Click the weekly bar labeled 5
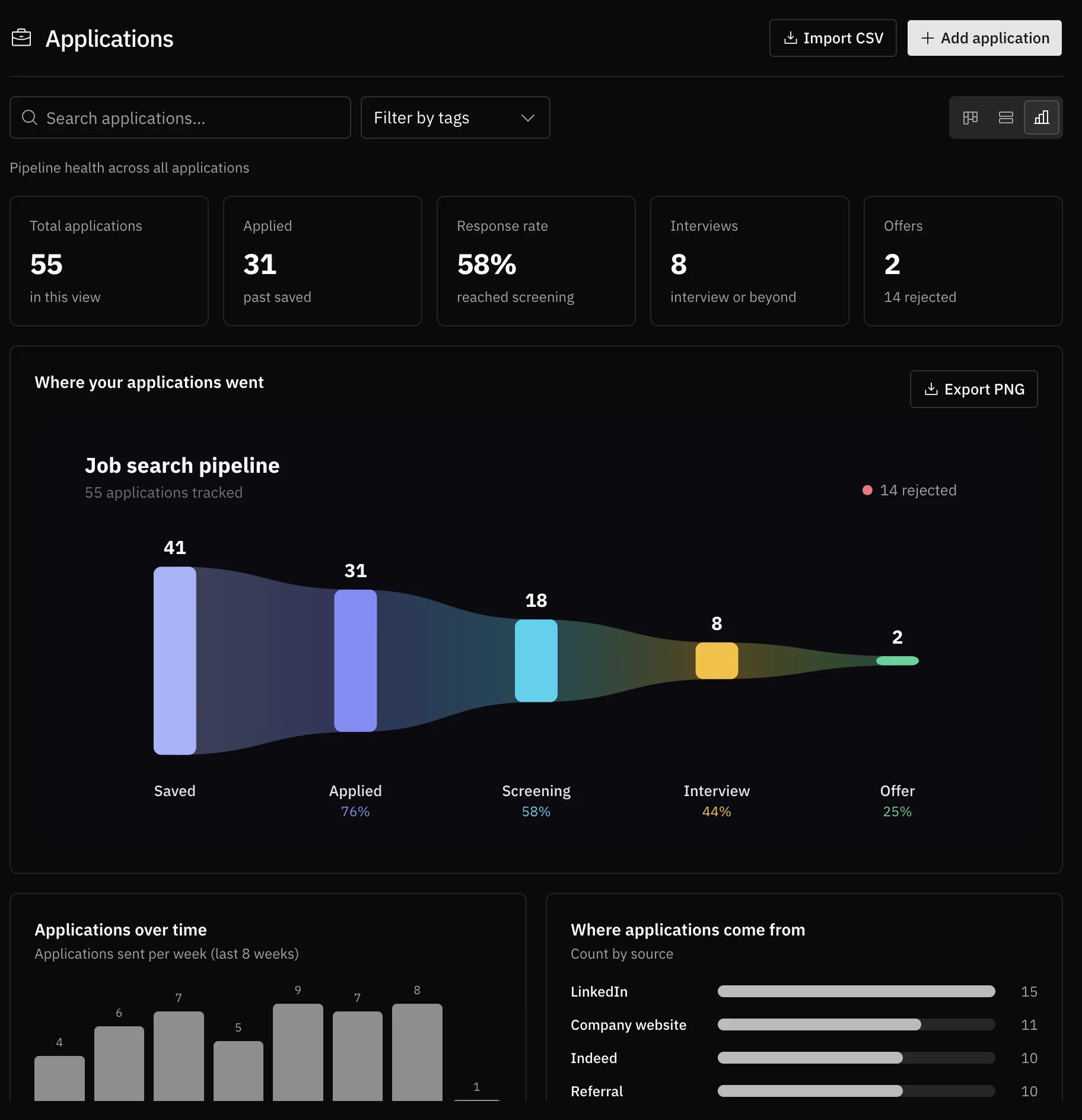Viewport: 1082px width, 1120px height. point(238,1071)
